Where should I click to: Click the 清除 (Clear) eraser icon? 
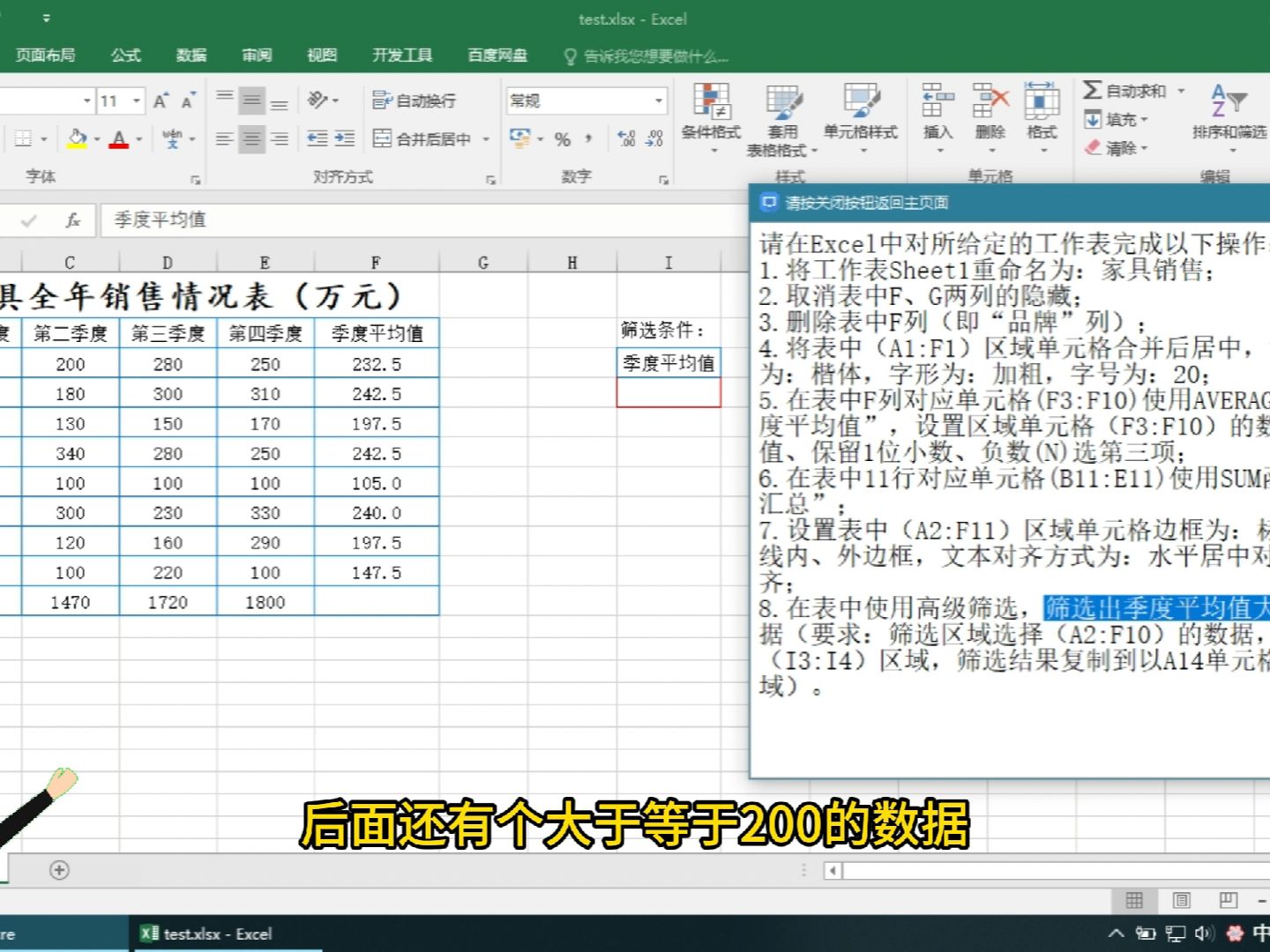[1094, 147]
